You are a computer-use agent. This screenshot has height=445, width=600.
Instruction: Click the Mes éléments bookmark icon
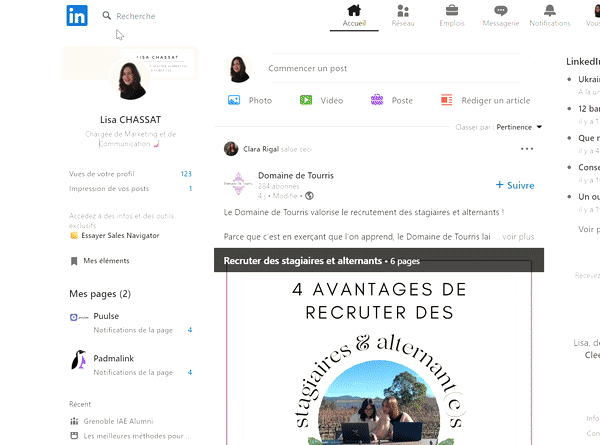point(74,261)
